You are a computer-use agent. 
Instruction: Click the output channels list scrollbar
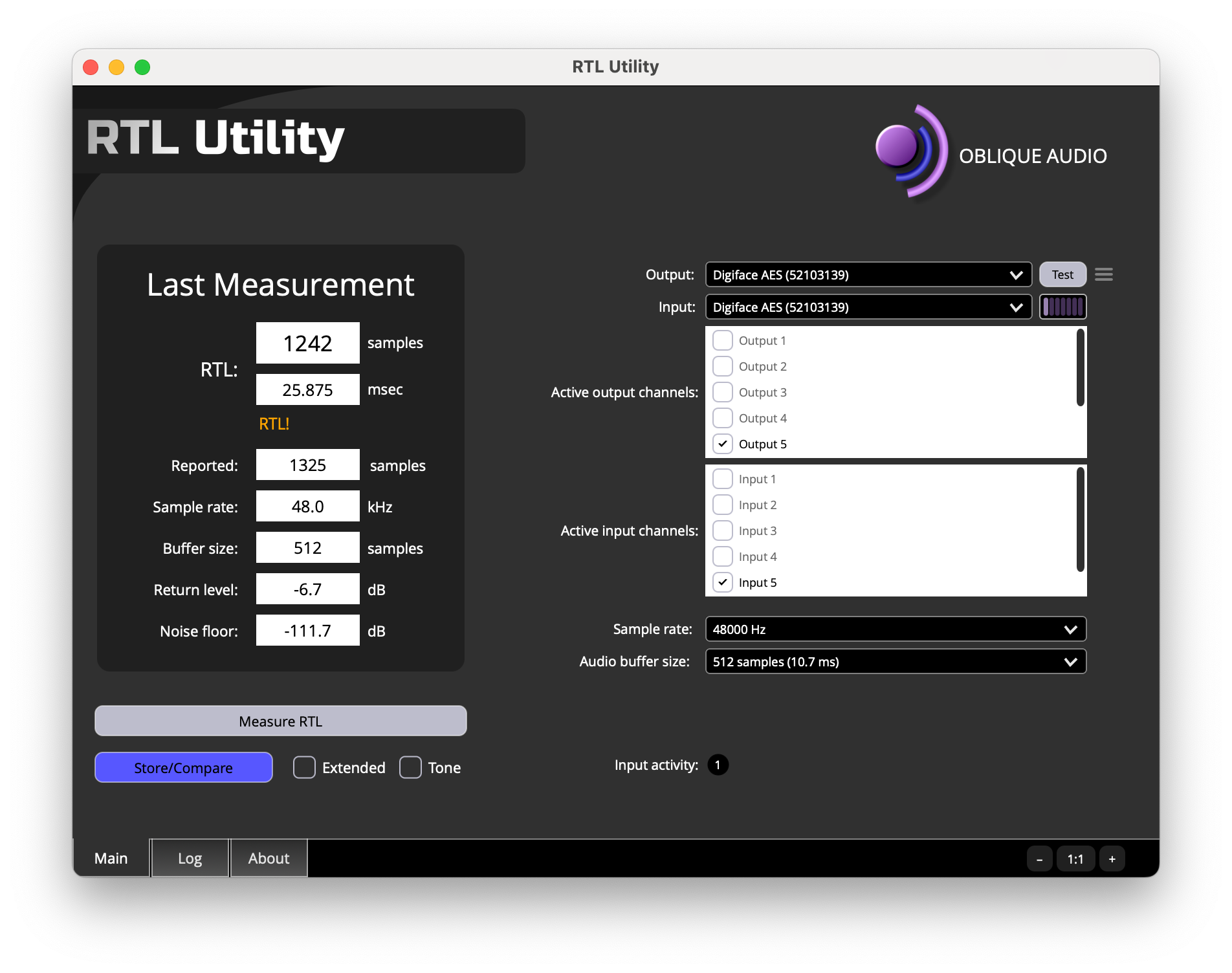coord(1080,367)
